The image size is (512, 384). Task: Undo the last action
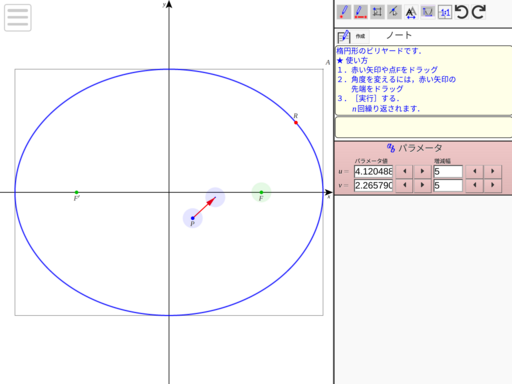[462, 12]
